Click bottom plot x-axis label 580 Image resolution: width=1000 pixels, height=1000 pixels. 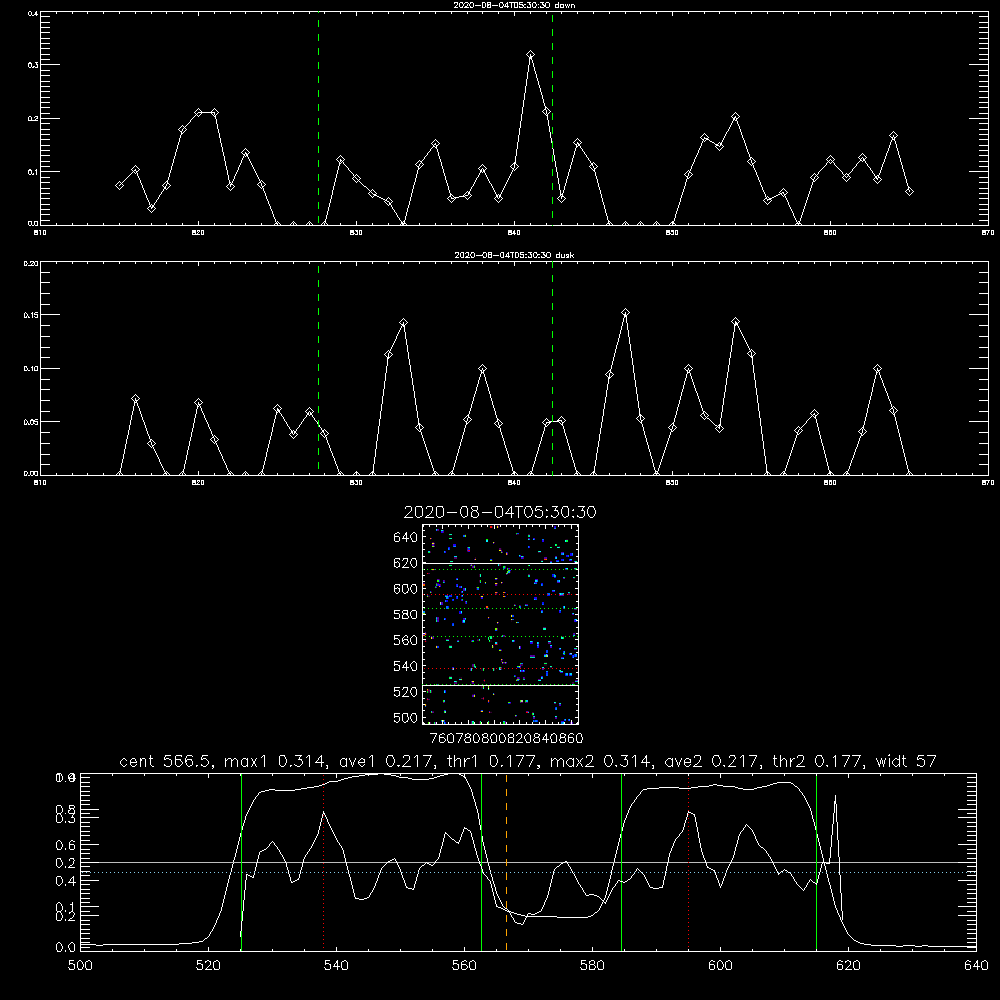point(592,966)
